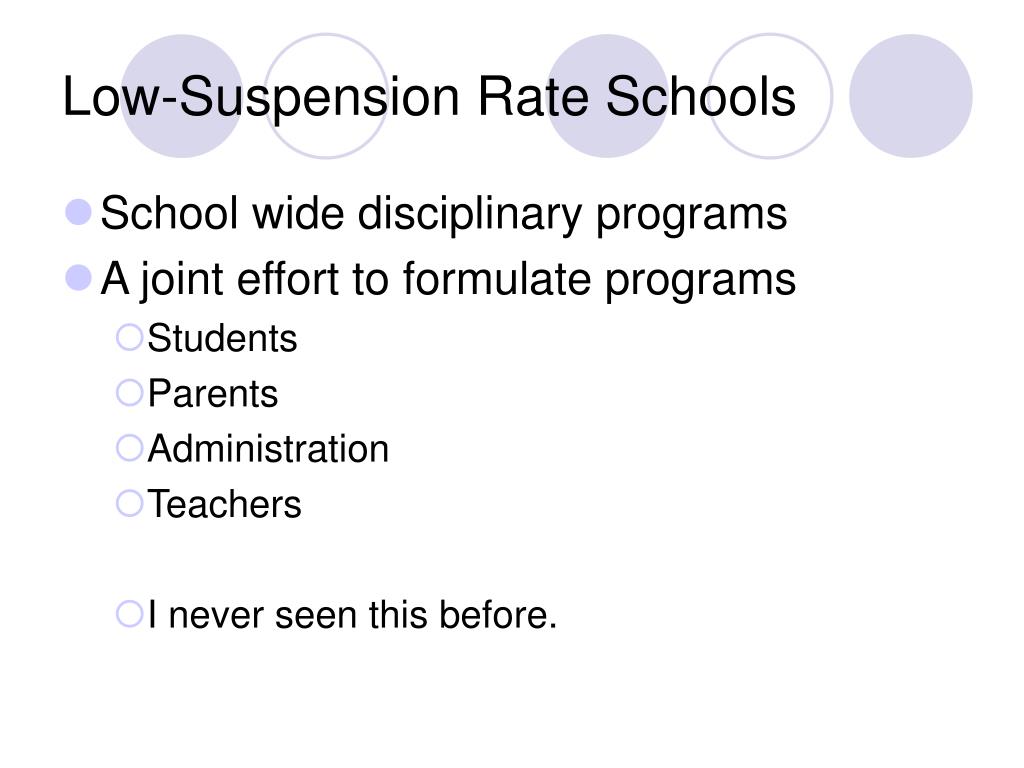The width and height of the screenshot is (1024, 768).
Task: Click the line A joint effort to formulate programs
Action: pyautogui.click(x=448, y=280)
